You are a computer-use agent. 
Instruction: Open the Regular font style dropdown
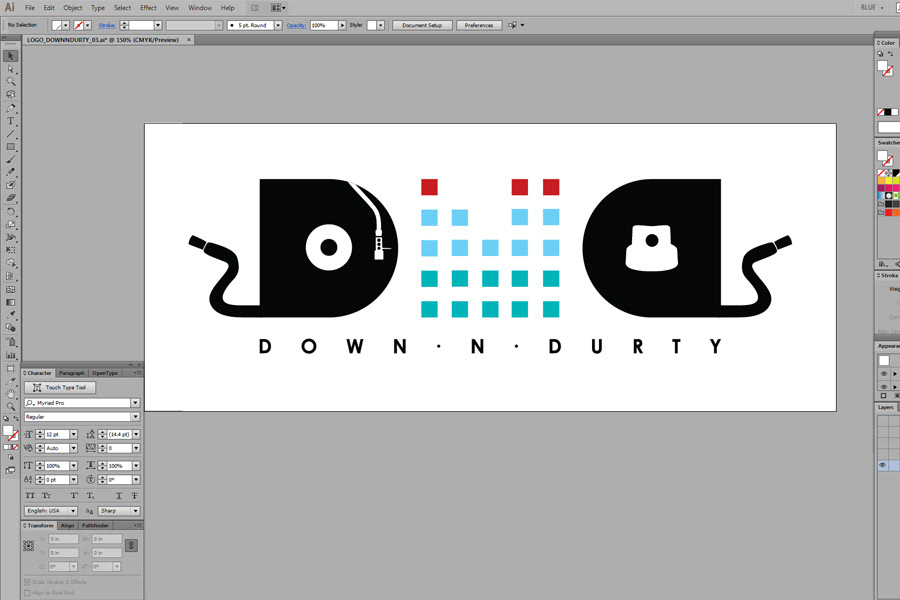pos(135,416)
